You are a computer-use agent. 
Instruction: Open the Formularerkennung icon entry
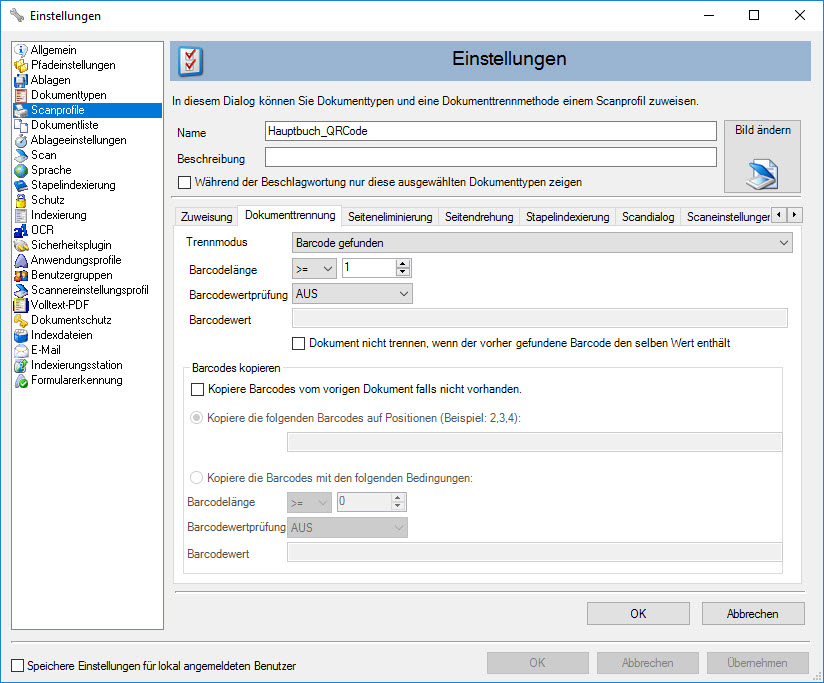pos(22,380)
